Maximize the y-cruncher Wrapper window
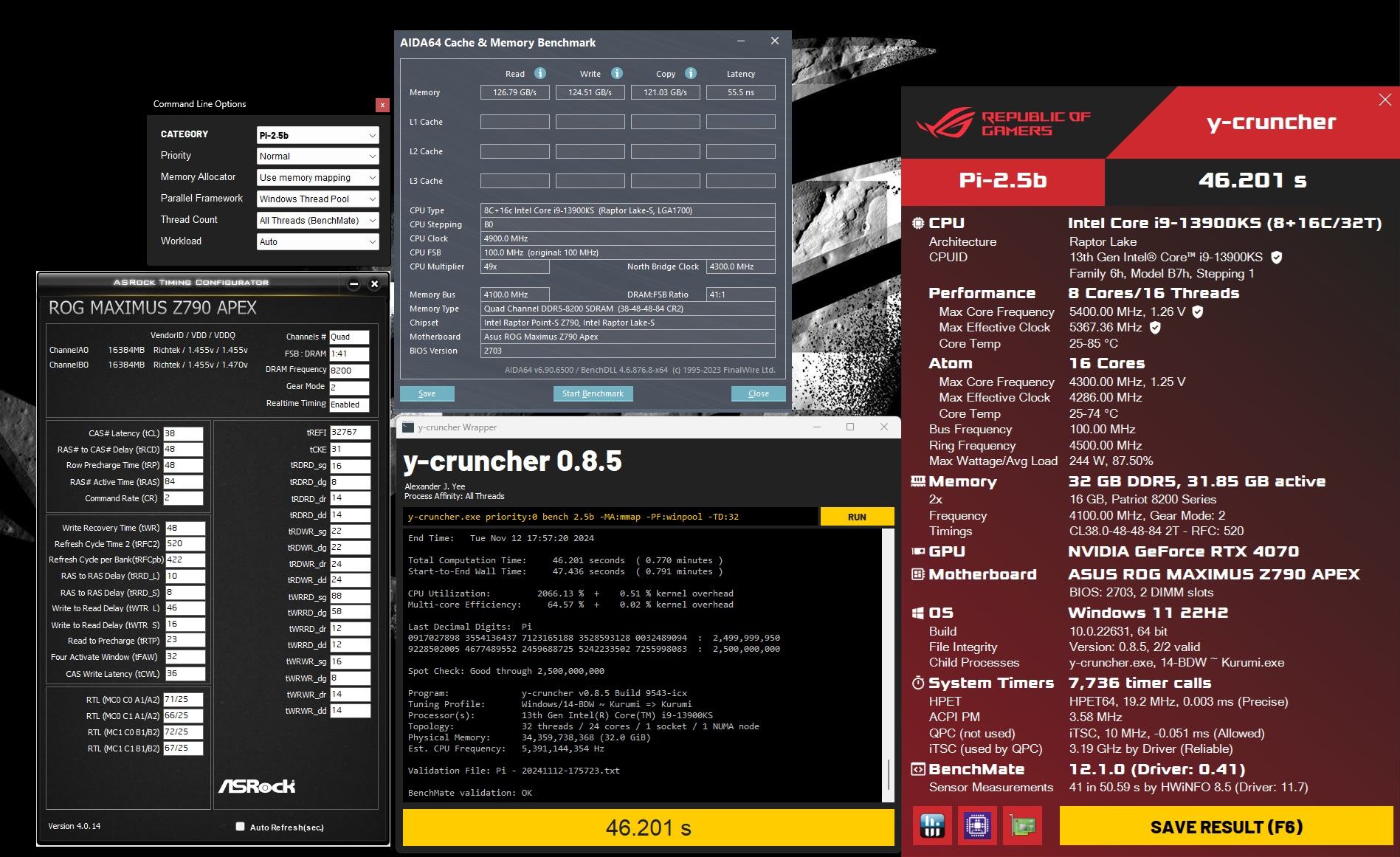 (x=850, y=427)
